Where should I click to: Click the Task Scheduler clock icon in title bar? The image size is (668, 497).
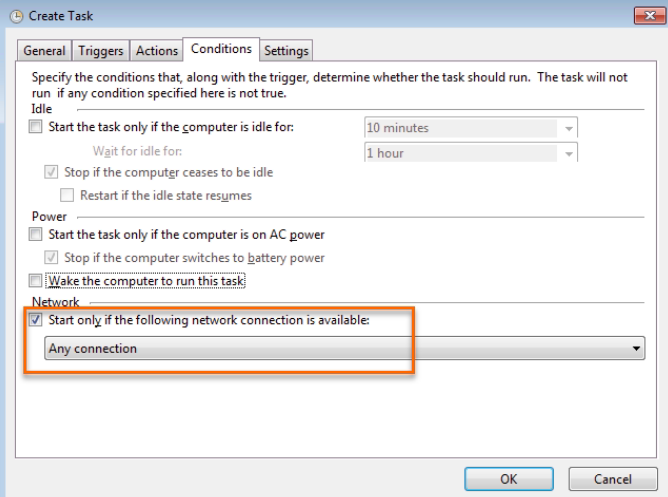point(16,17)
